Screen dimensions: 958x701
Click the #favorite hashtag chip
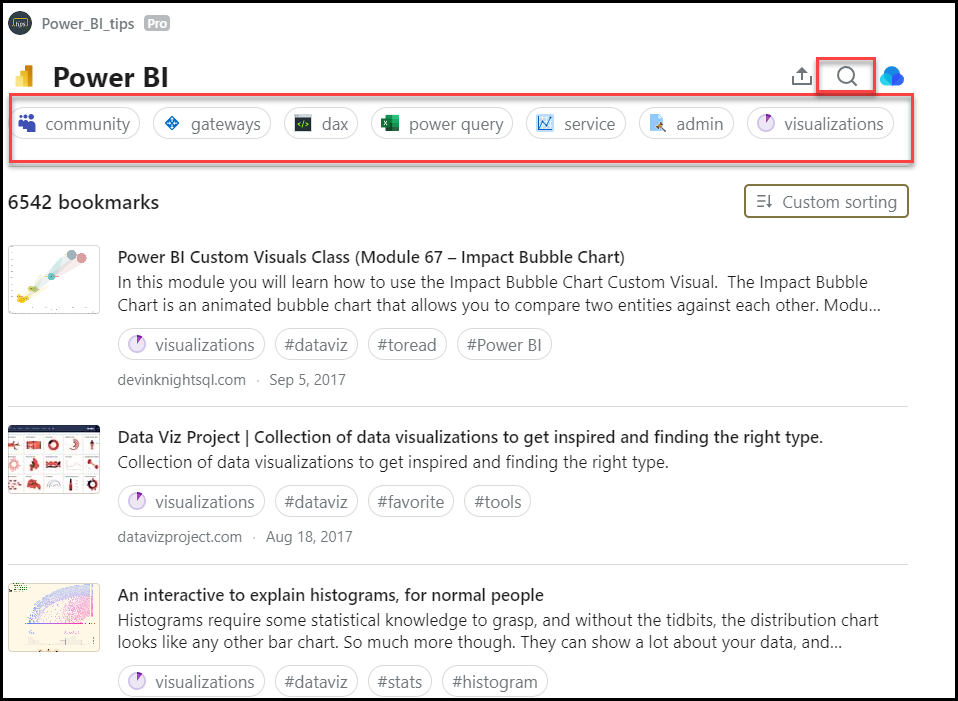[x=410, y=502]
